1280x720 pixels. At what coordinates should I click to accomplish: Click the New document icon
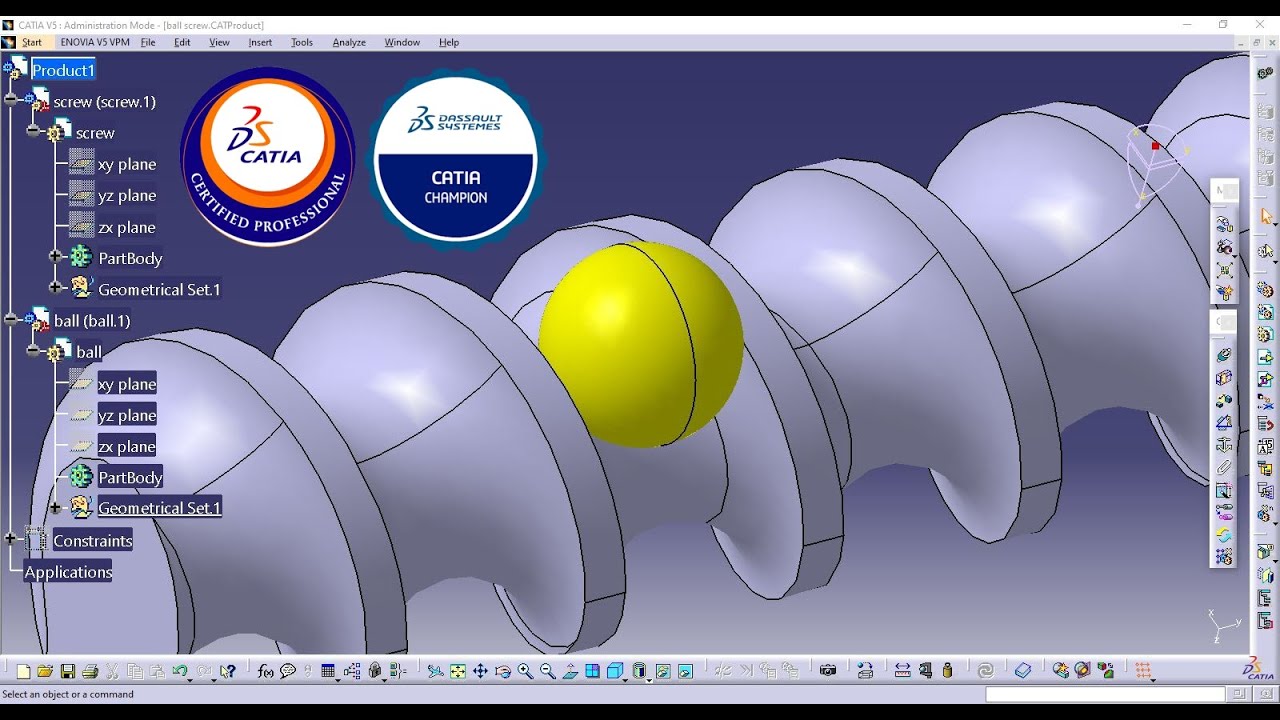tap(23, 671)
